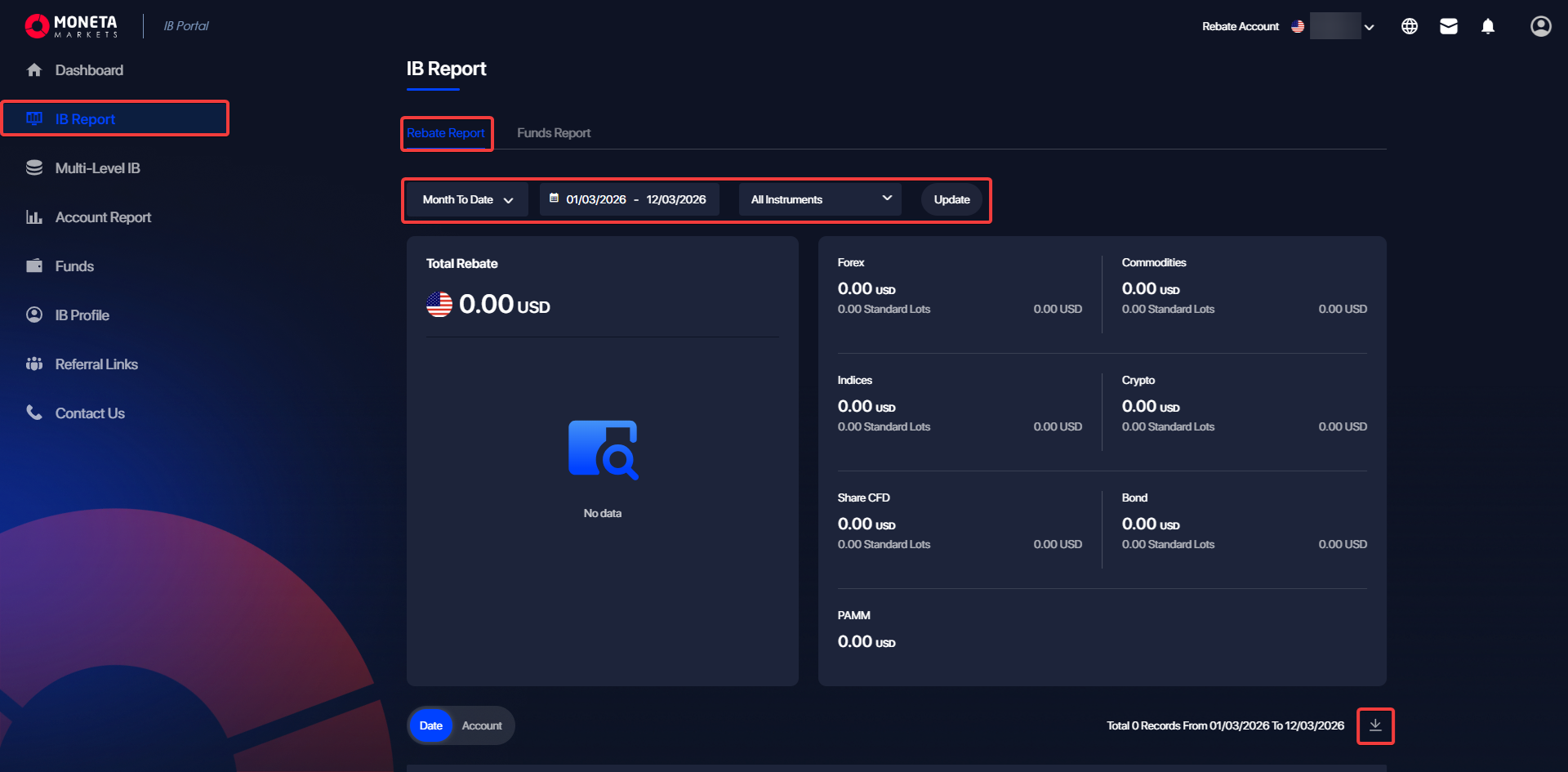The width and height of the screenshot is (1568, 772).
Task: Expand the Rebate Account selector chevron
Action: pyautogui.click(x=1370, y=27)
